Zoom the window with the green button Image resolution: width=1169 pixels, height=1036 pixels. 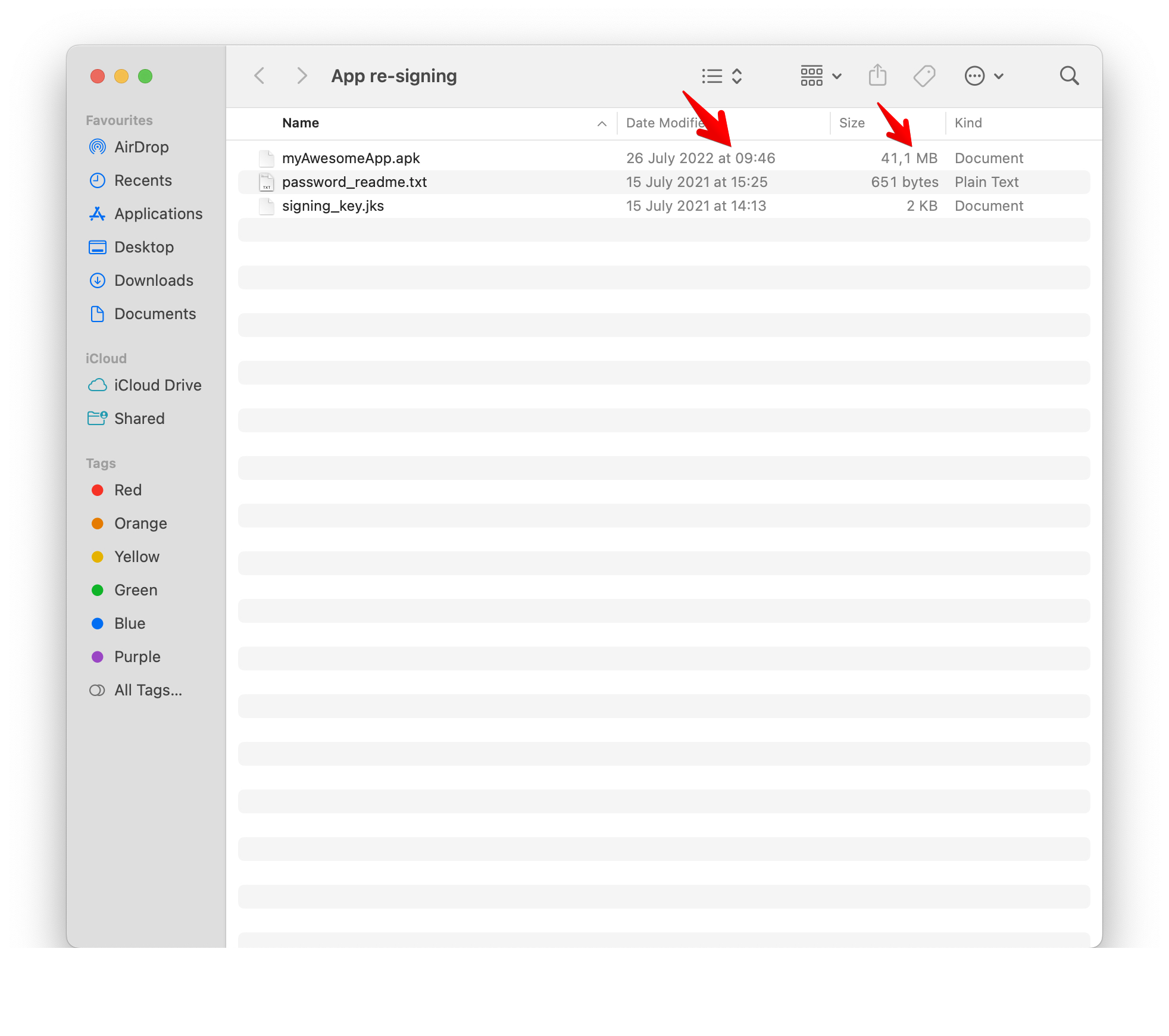pyautogui.click(x=145, y=76)
